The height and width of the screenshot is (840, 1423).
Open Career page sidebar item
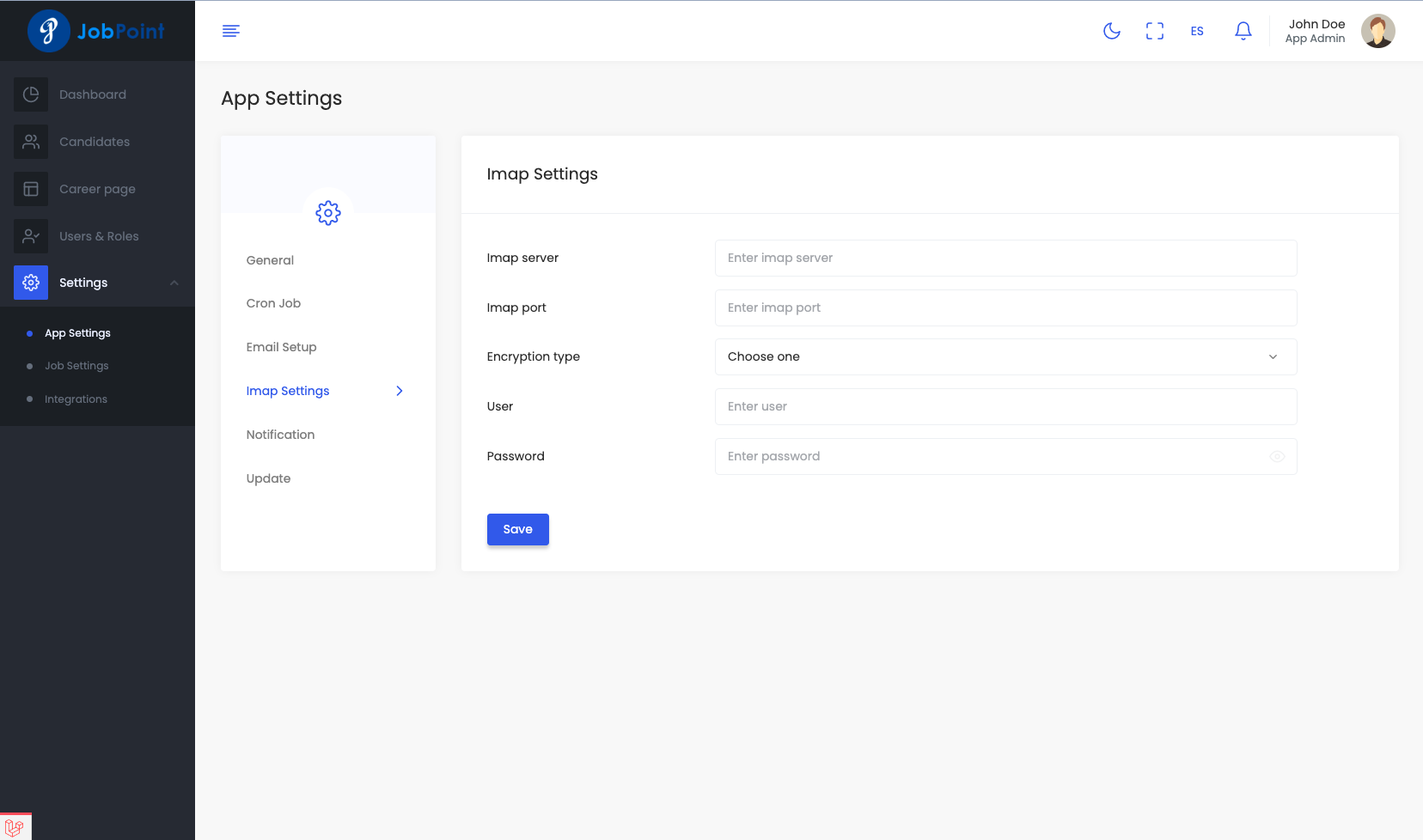point(96,189)
